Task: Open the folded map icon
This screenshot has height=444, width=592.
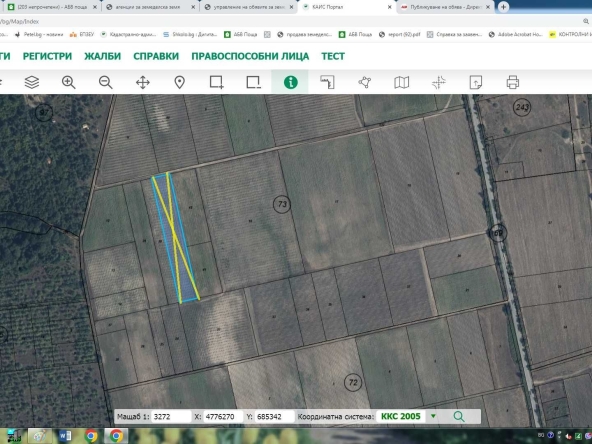Action: [x=401, y=82]
